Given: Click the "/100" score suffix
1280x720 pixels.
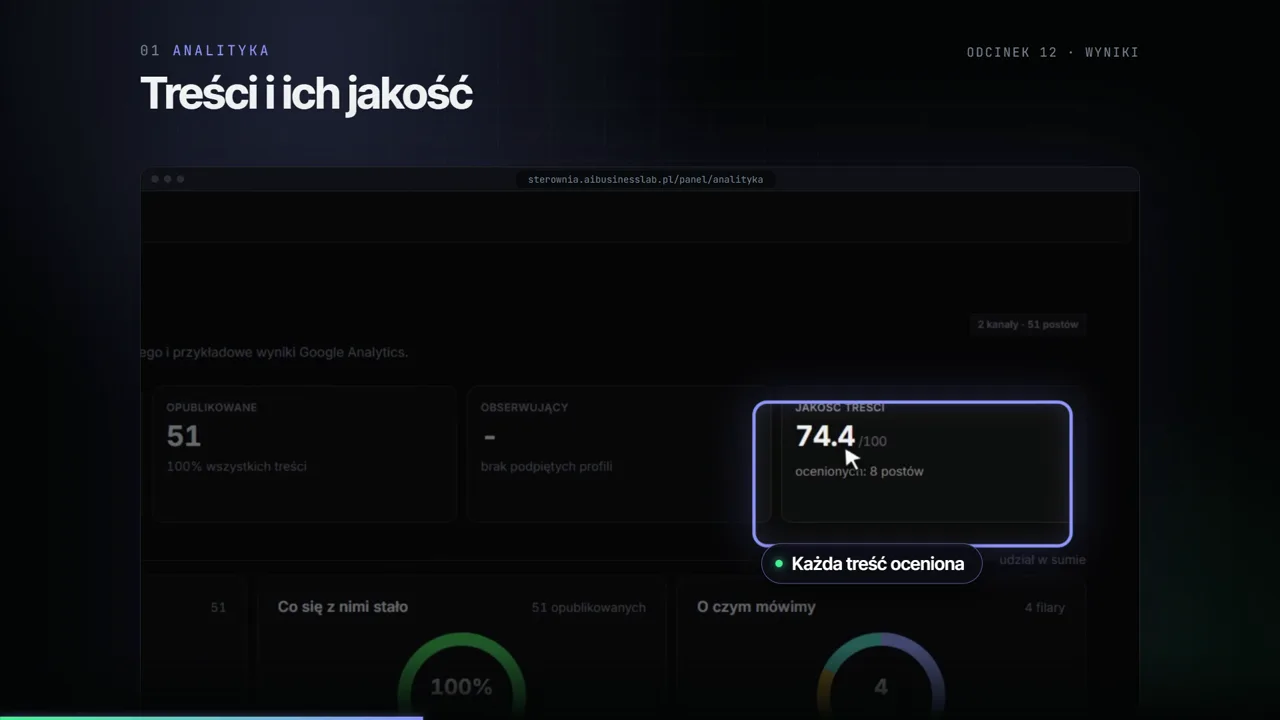Looking at the screenshot, I should [x=873, y=441].
